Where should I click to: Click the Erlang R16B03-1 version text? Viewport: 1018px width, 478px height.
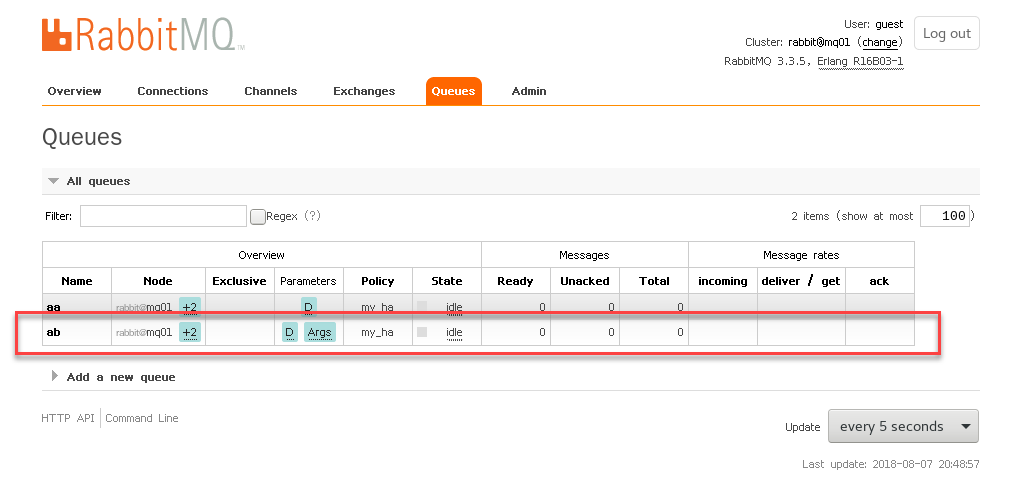pos(860,62)
